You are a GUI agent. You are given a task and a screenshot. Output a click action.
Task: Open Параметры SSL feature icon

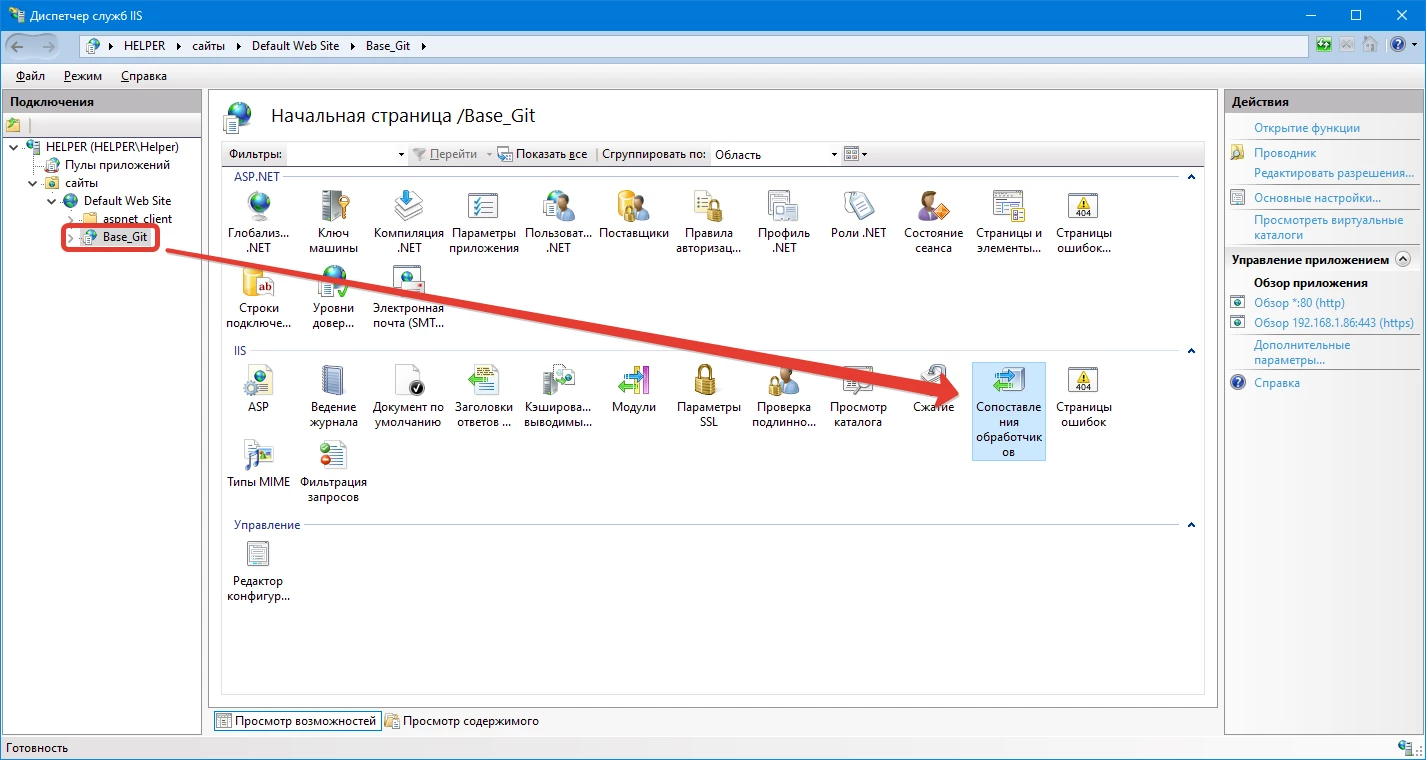(709, 396)
